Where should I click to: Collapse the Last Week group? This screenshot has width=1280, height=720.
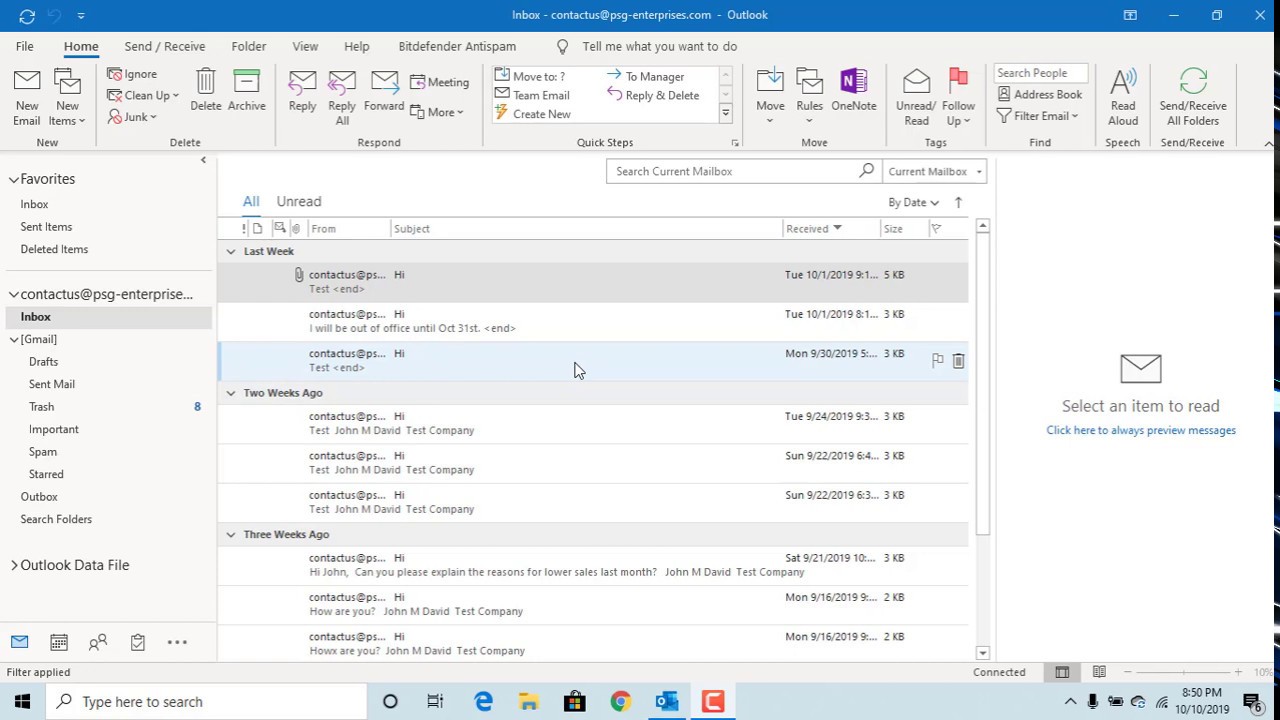[231, 252]
